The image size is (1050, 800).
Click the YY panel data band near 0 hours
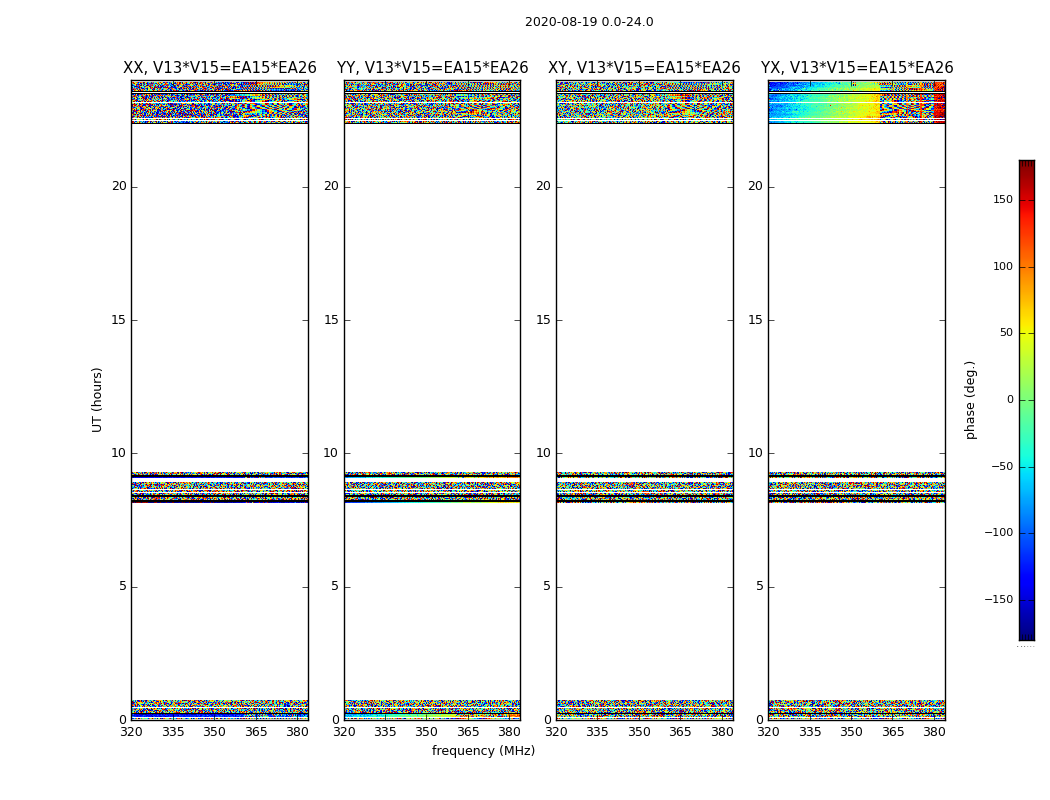(433, 710)
